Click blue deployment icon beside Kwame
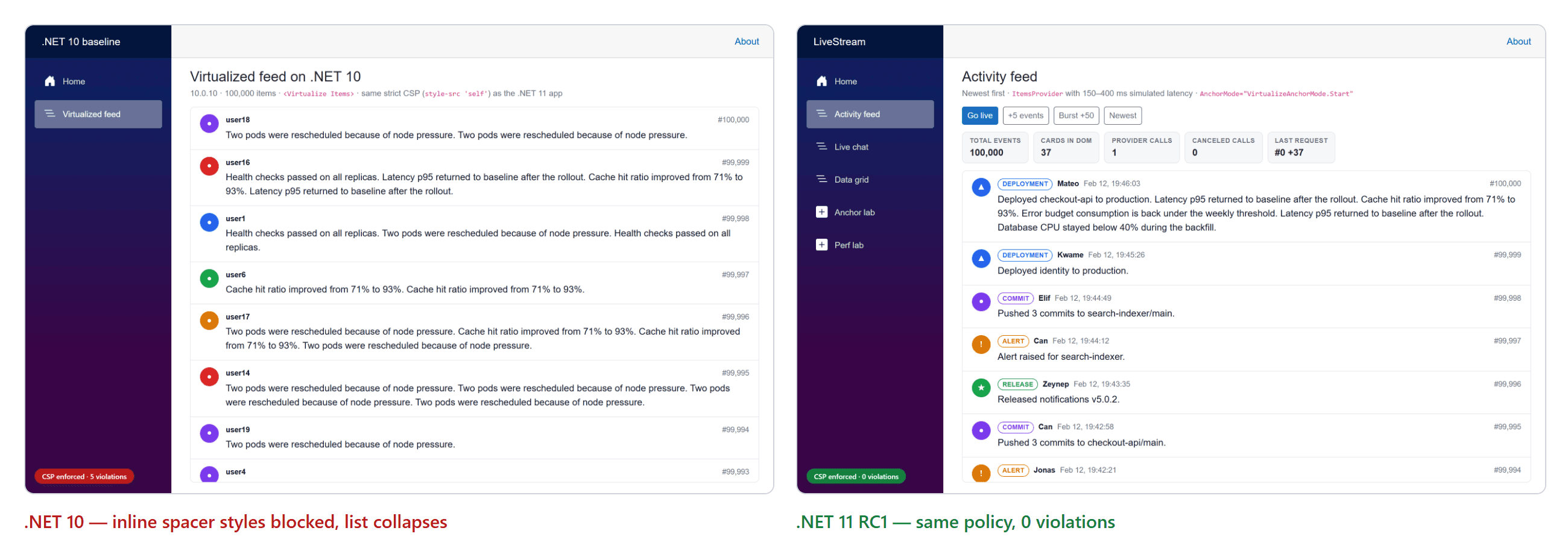 coord(981,259)
